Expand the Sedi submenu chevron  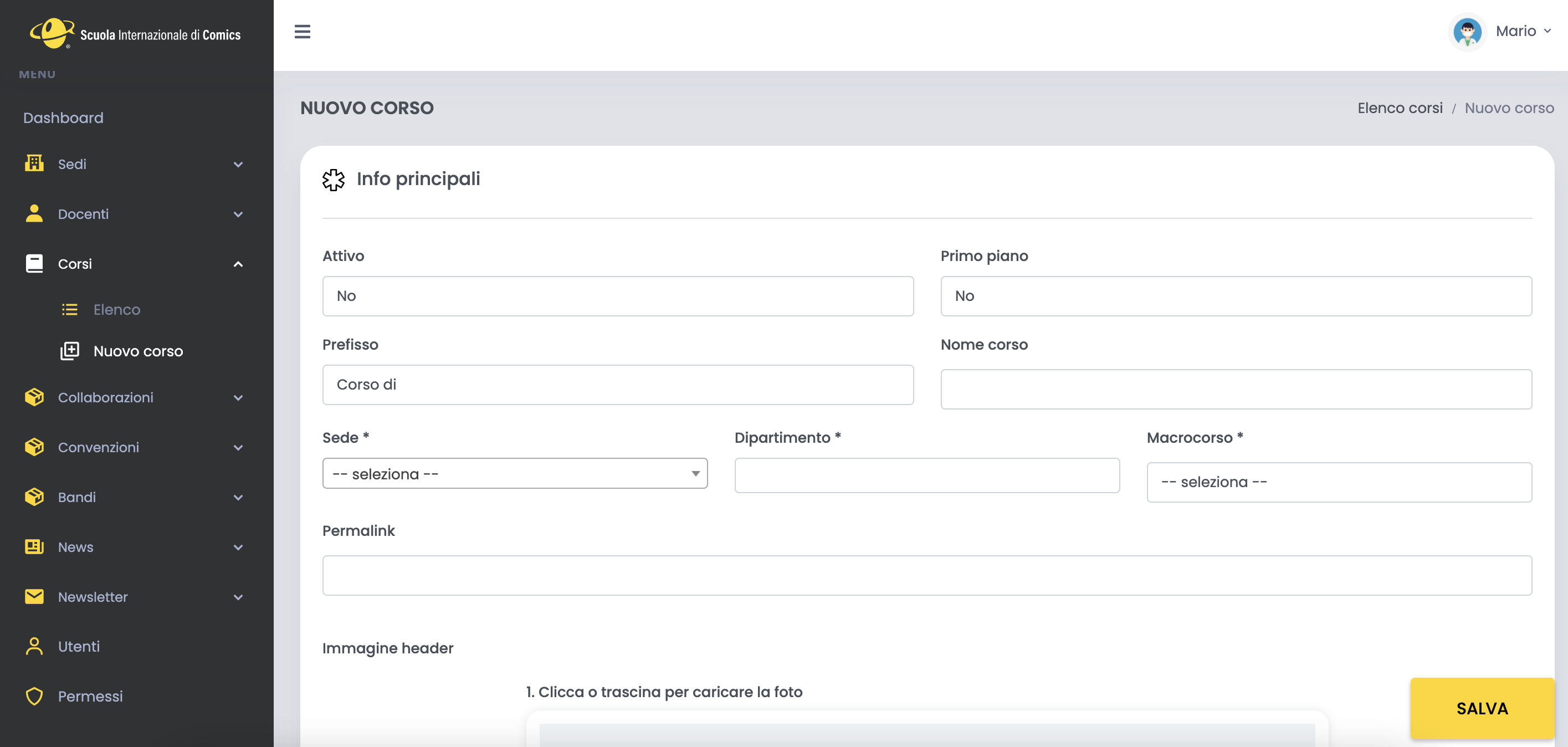[x=238, y=165]
